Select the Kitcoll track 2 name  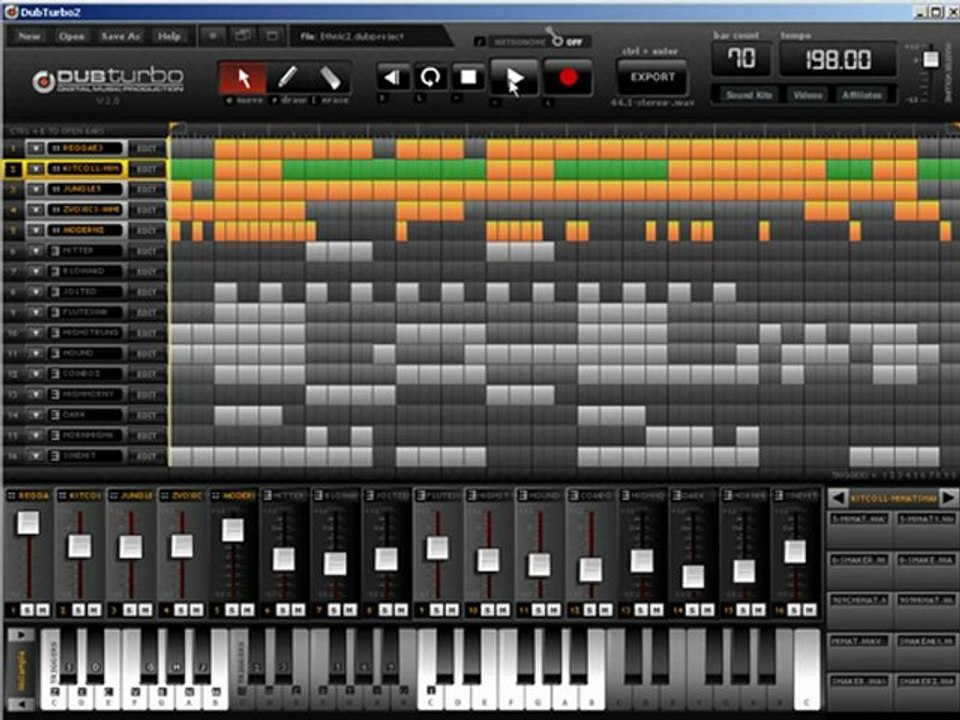pyautogui.click(x=86, y=169)
